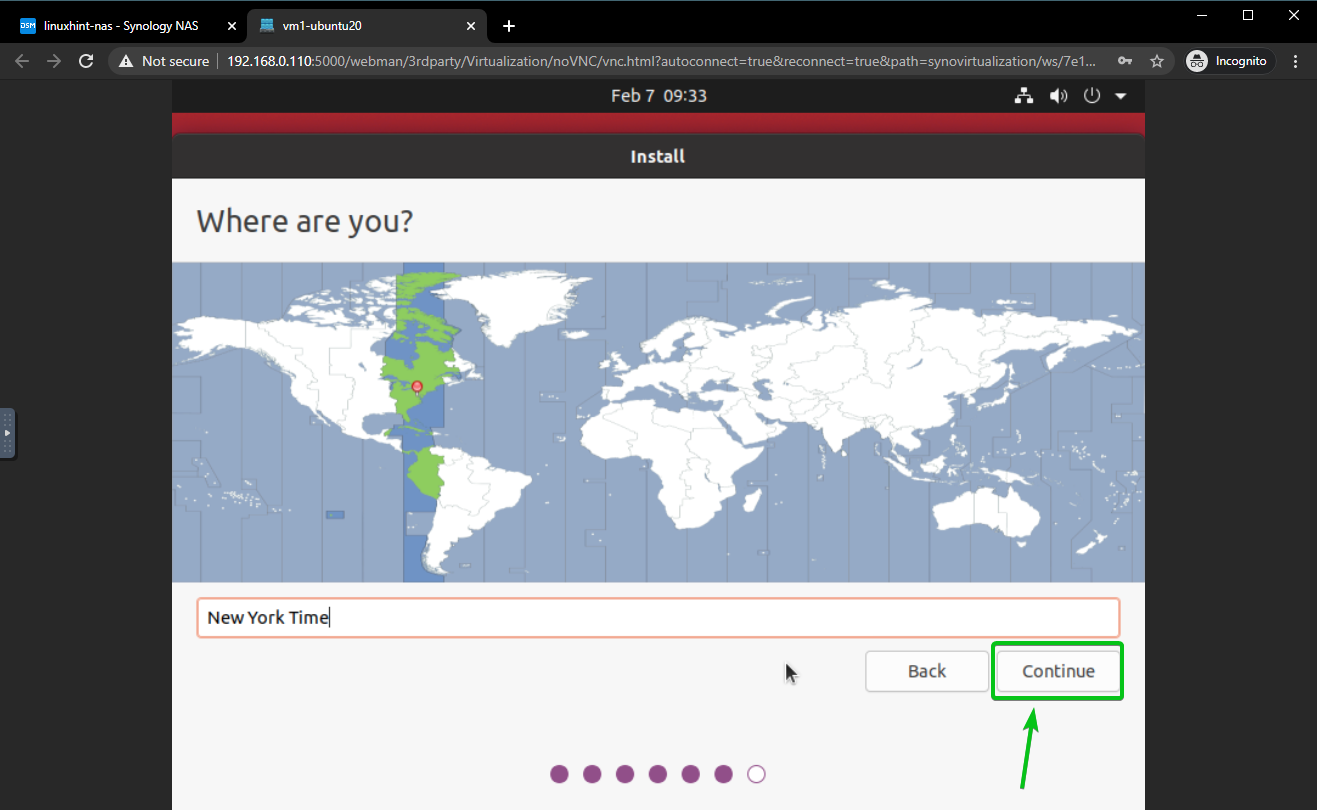Expand the Ubuntu system menu arrow
The image size is (1317, 810).
(1120, 96)
